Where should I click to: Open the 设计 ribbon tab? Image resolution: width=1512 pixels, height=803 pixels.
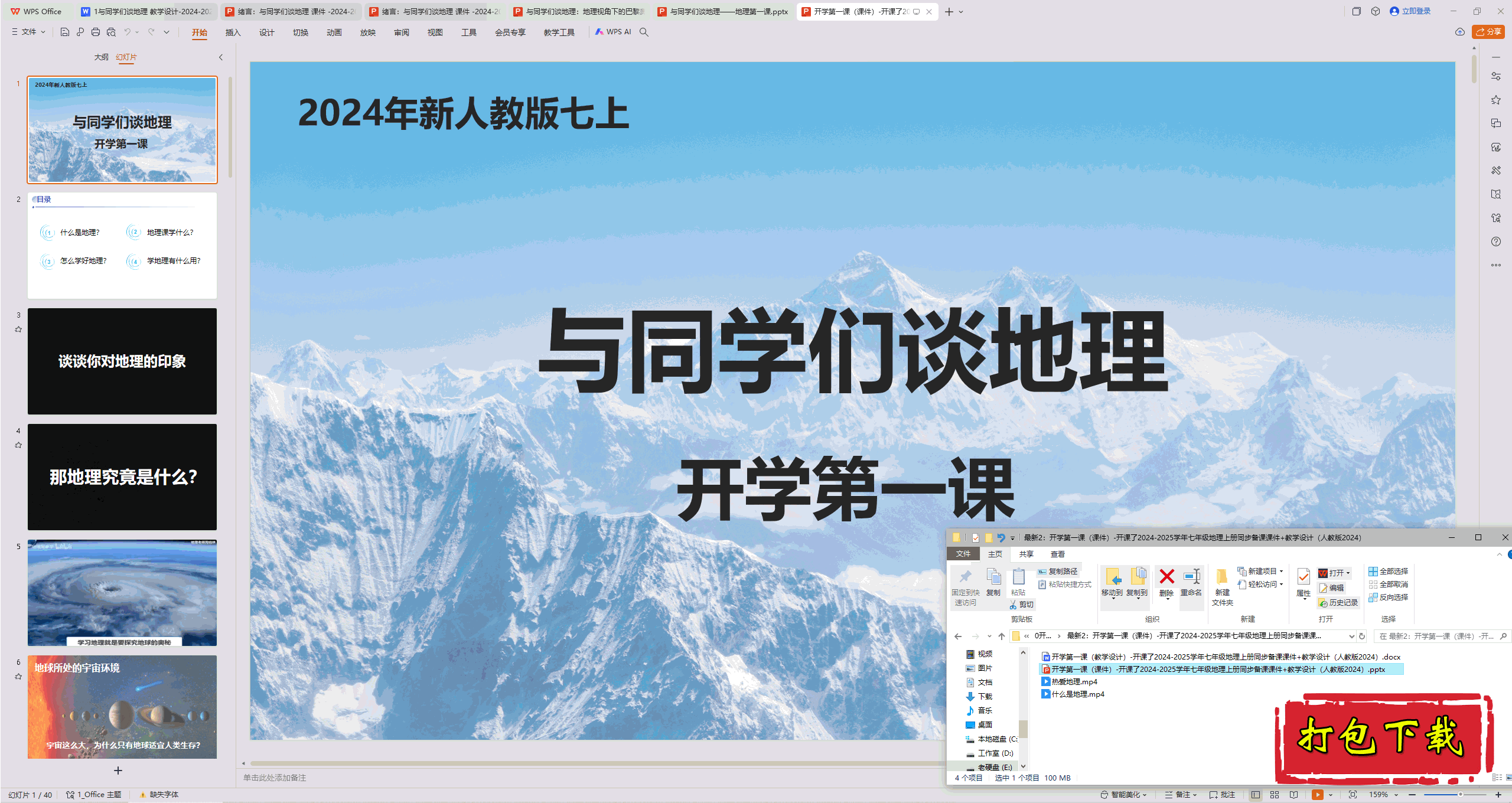point(267,32)
